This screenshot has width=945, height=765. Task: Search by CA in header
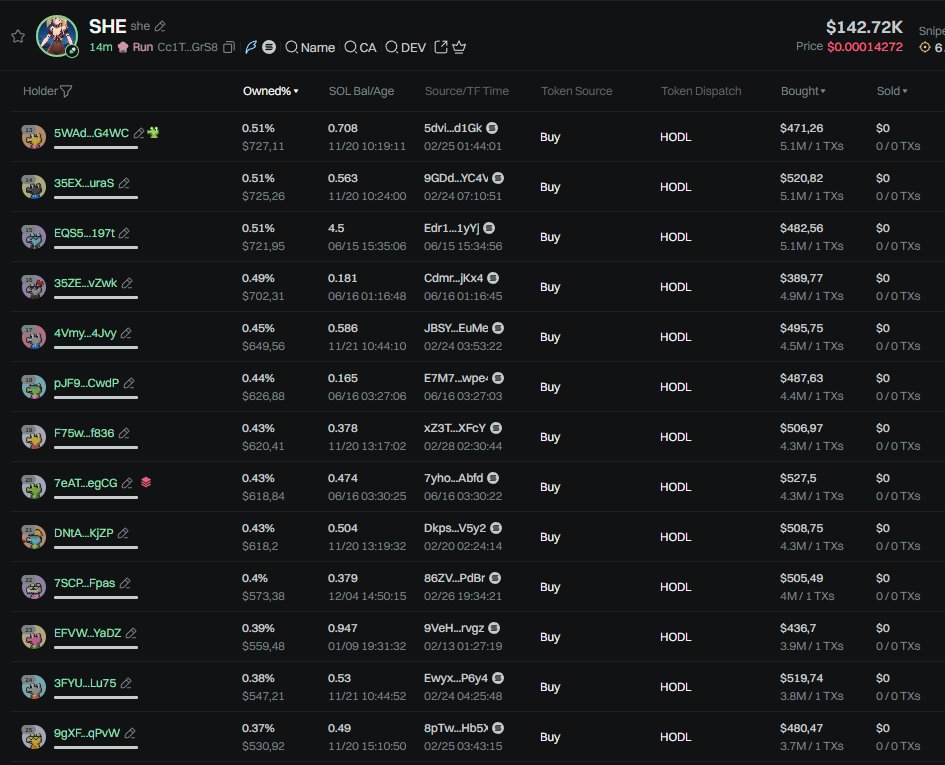coord(360,47)
